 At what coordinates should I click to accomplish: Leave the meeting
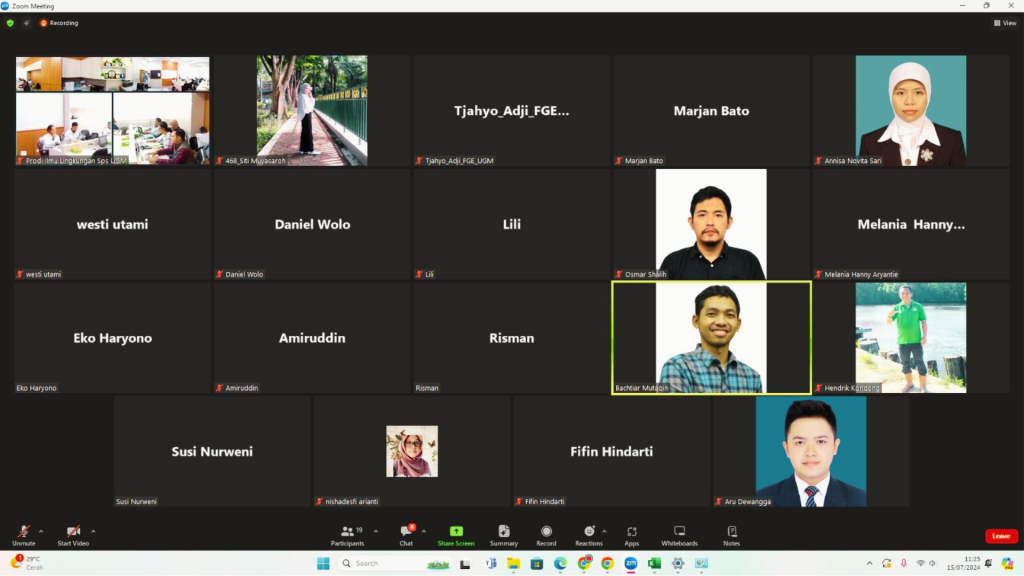[1001, 536]
